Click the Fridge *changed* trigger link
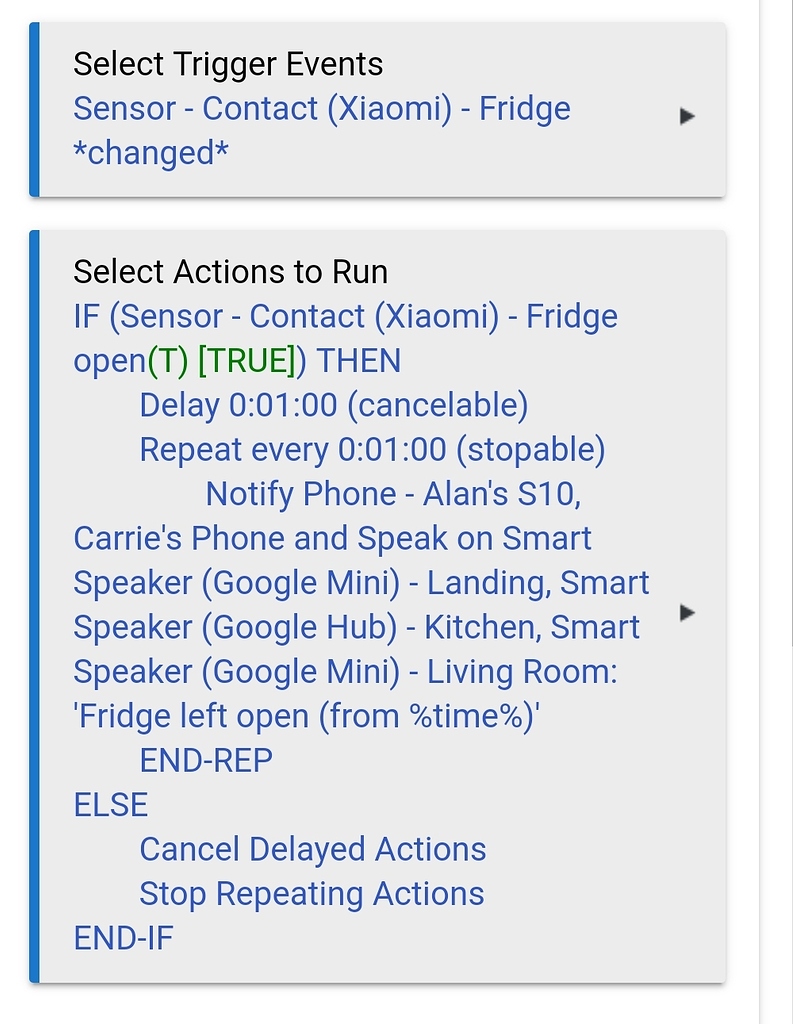 [x=321, y=130]
